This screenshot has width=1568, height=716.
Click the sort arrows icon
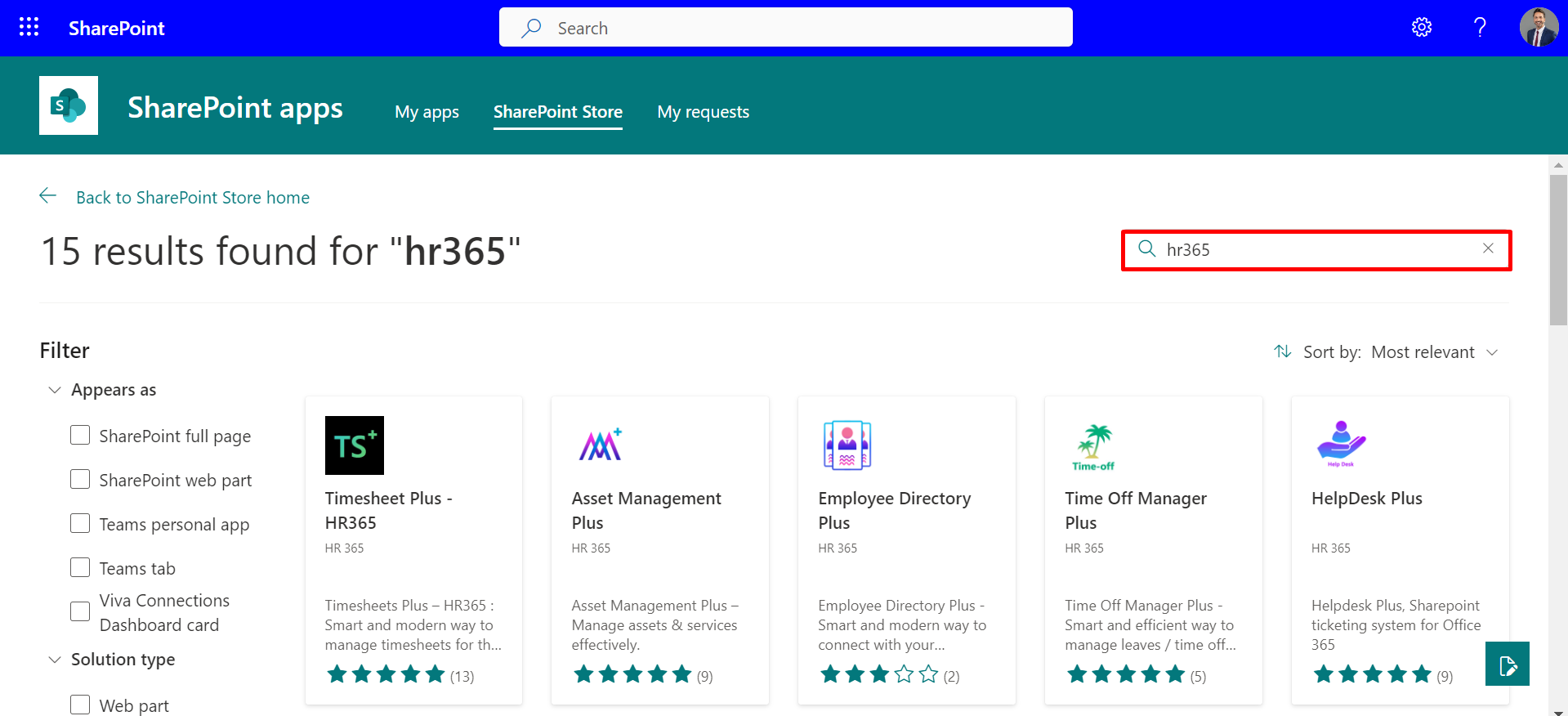pyautogui.click(x=1283, y=351)
